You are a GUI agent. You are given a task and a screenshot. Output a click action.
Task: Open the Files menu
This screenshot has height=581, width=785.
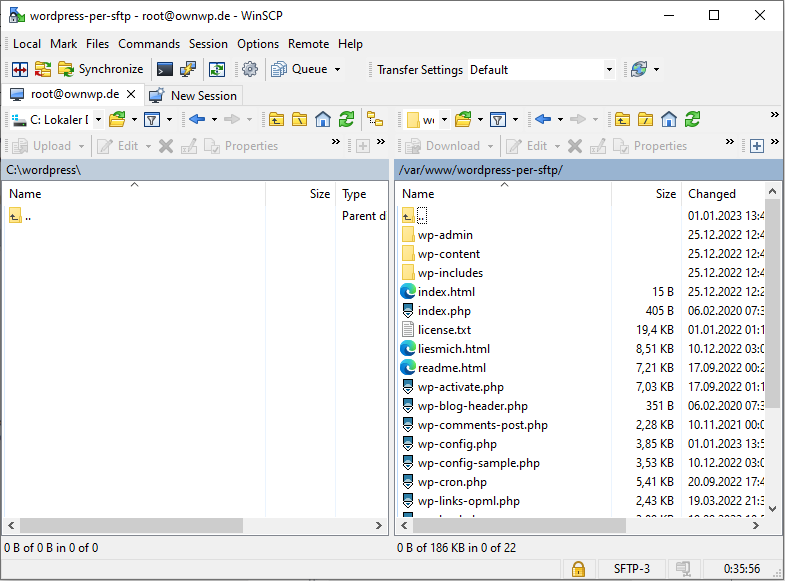point(97,44)
